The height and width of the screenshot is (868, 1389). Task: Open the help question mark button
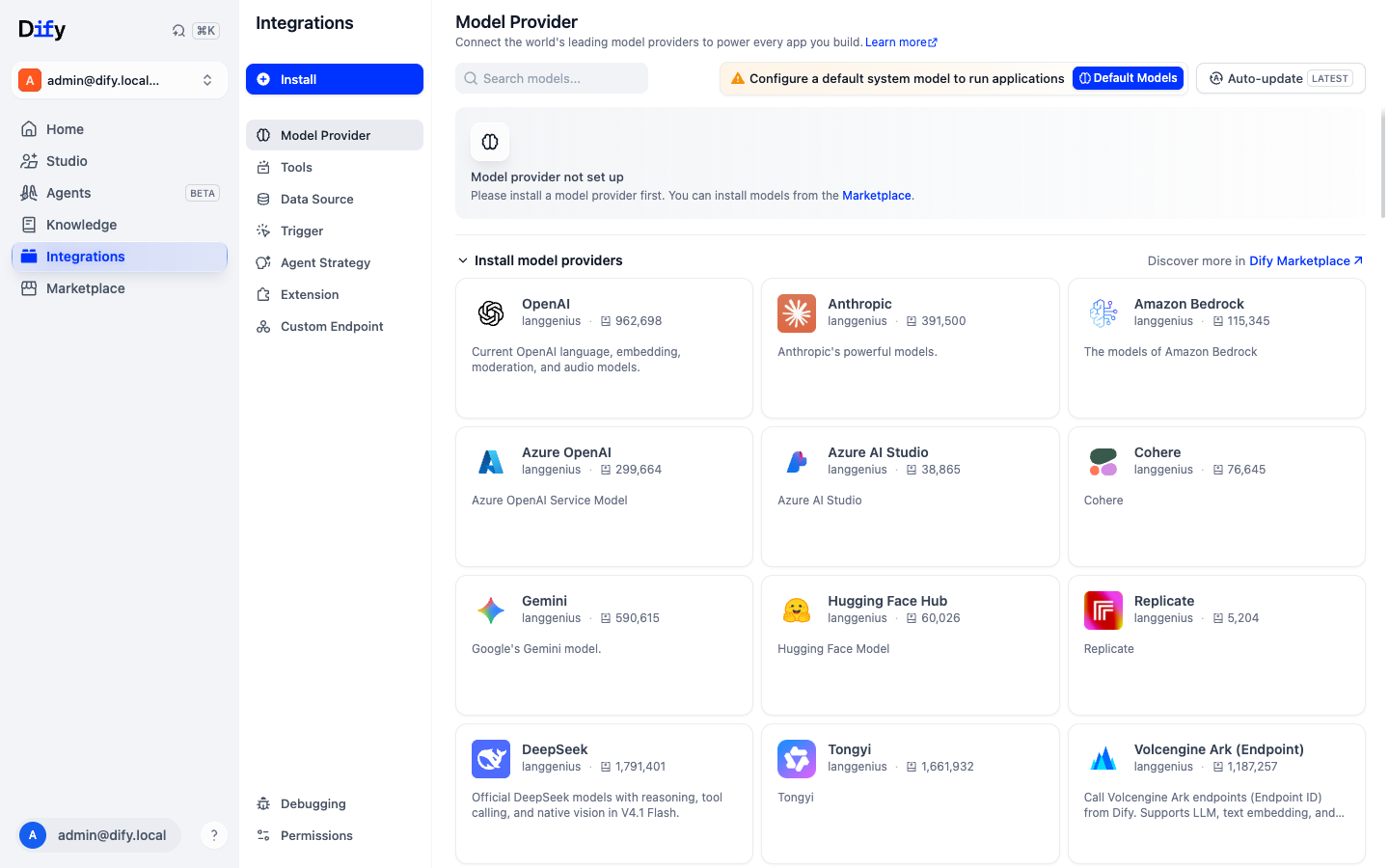pos(214,835)
